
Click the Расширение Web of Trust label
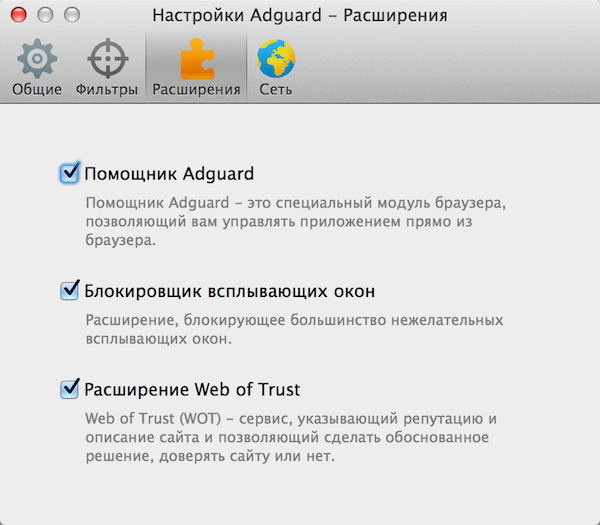click(x=192, y=390)
